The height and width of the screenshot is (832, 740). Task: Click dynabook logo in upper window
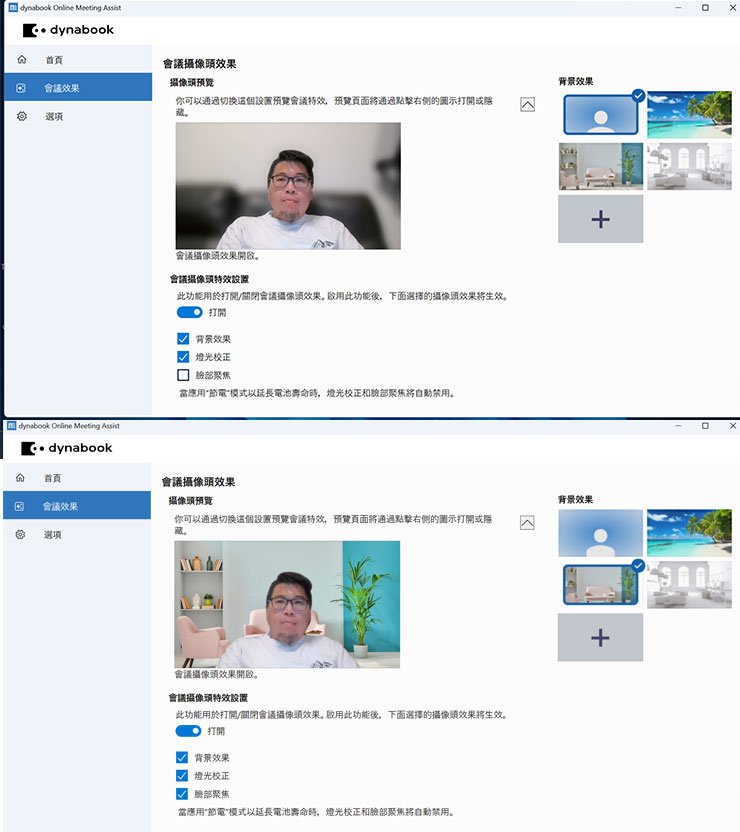pyautogui.click(x=68, y=30)
